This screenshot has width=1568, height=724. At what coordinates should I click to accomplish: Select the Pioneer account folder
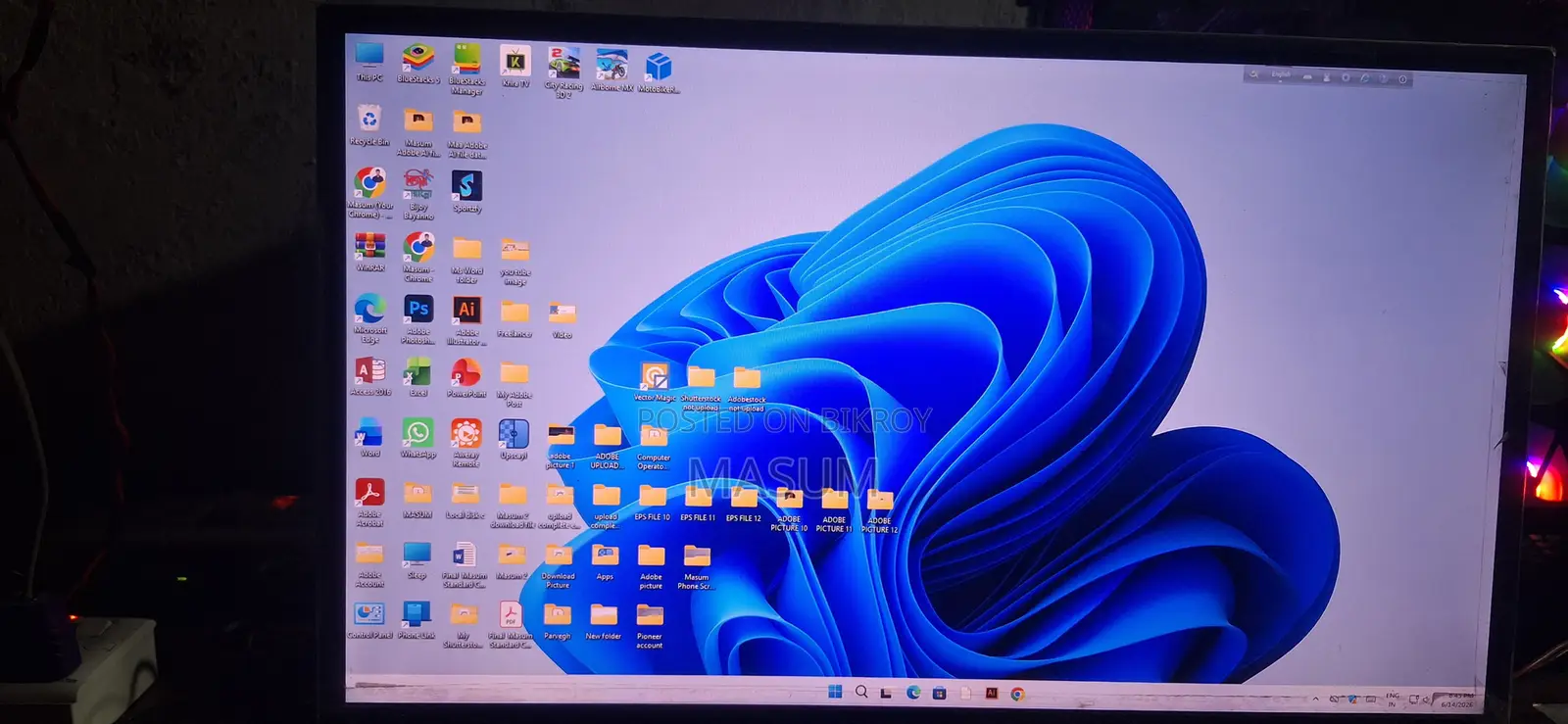point(650,627)
